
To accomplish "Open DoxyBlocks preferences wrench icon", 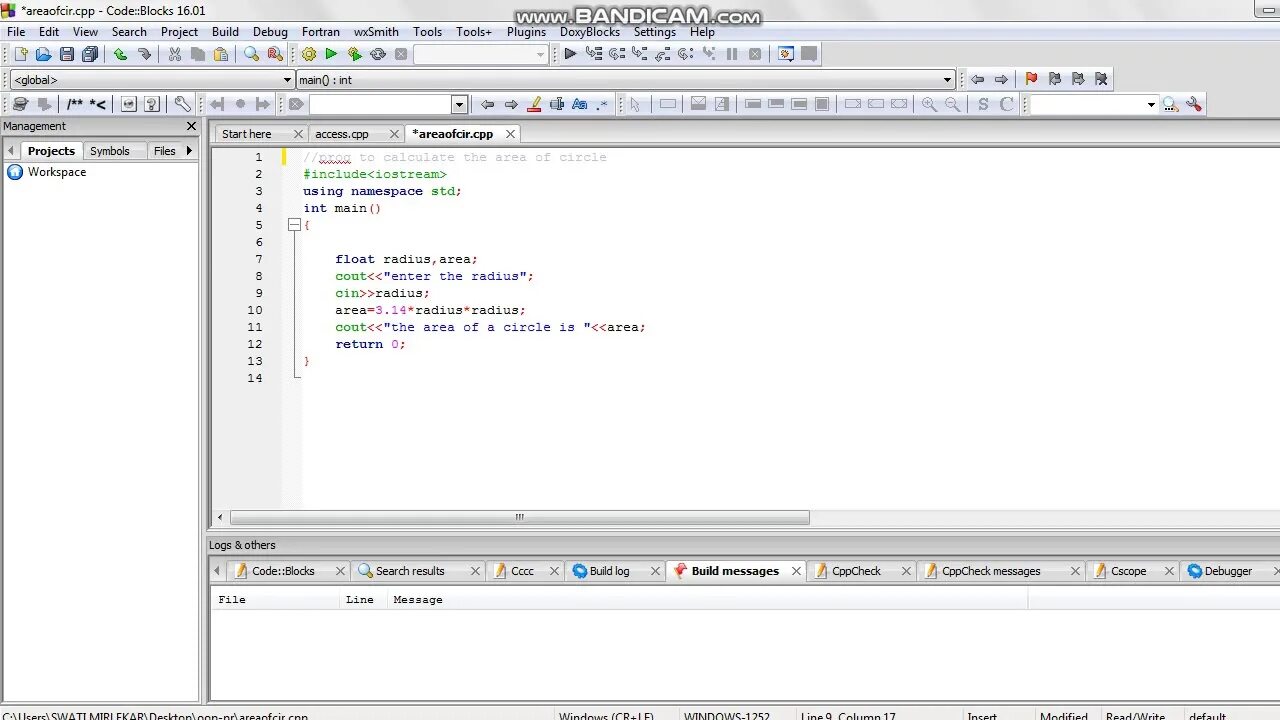I will 182,104.
